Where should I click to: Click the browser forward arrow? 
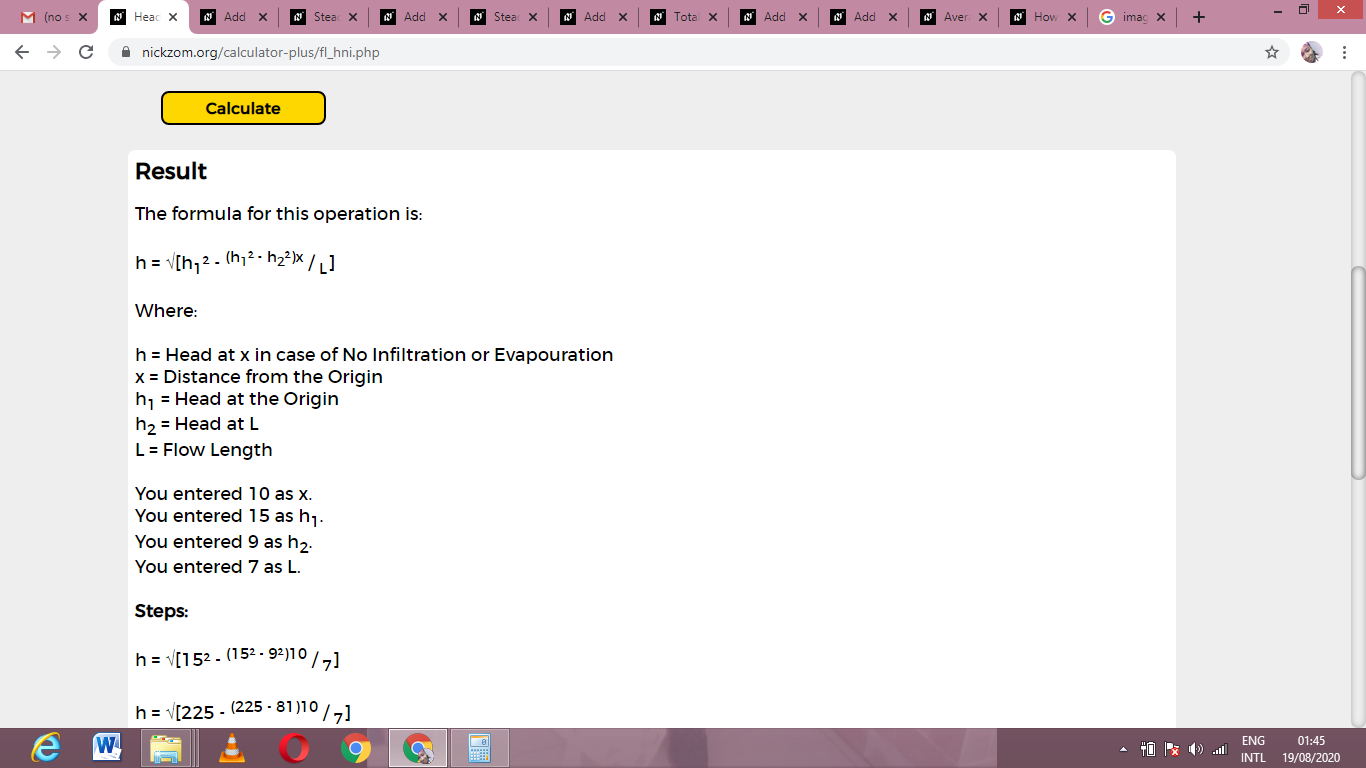click(54, 52)
